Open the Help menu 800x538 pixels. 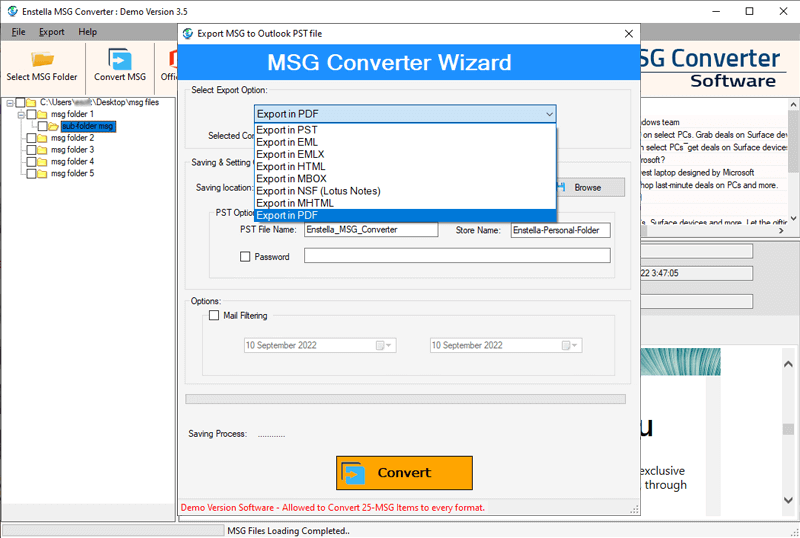coord(87,32)
